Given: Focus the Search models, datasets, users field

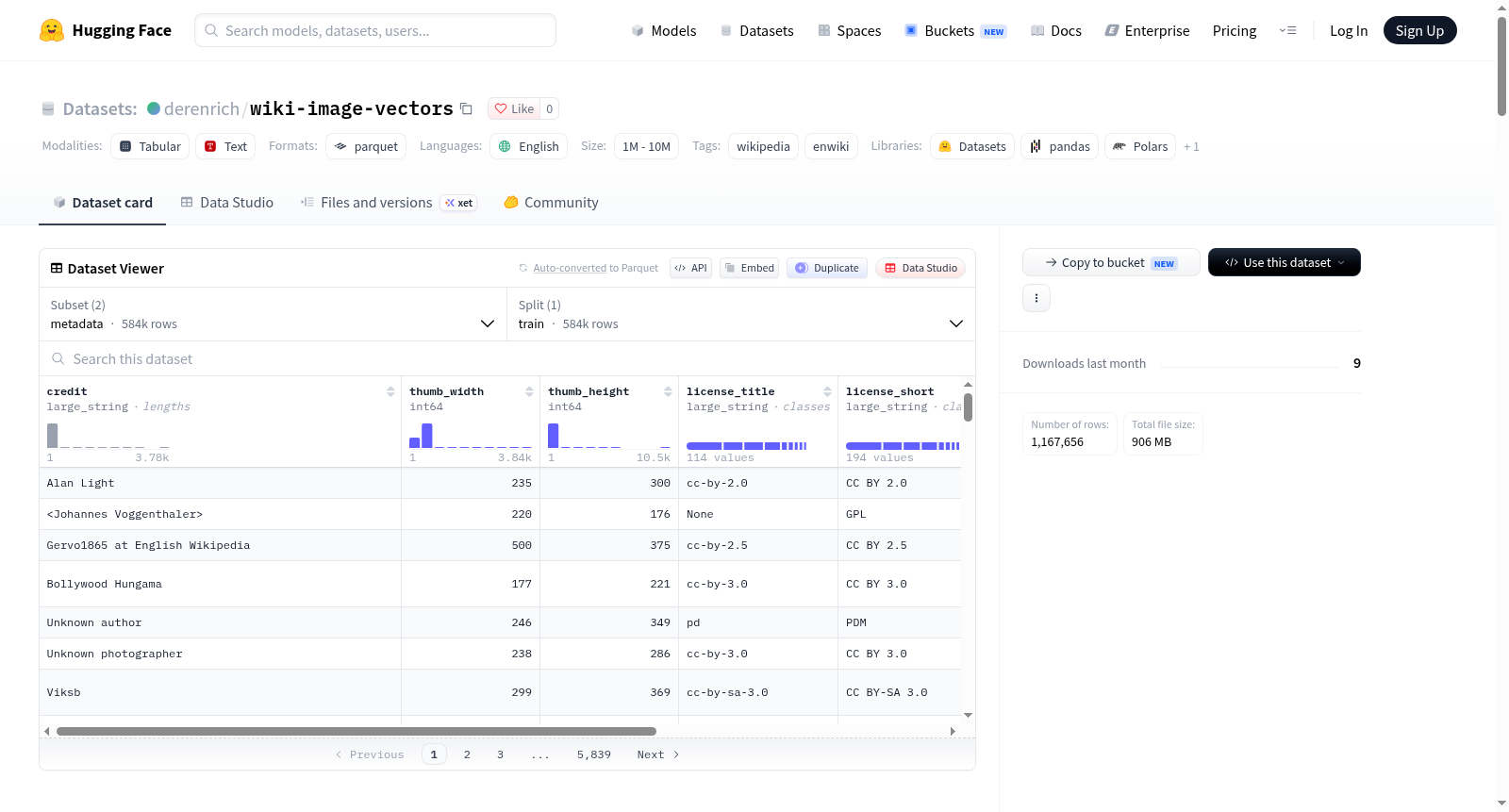Looking at the screenshot, I should [375, 30].
